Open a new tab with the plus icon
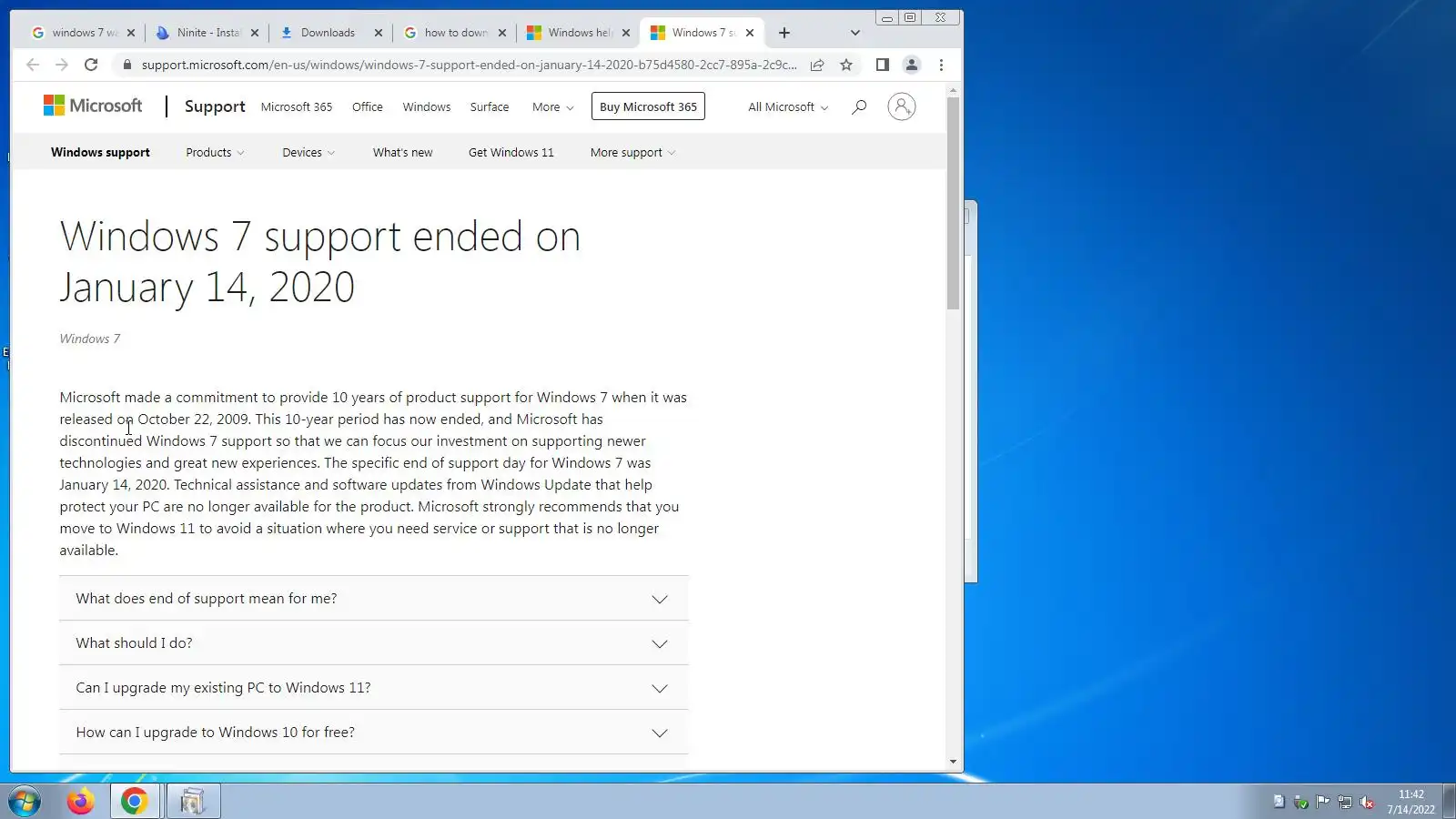The width and height of the screenshot is (1456, 819). [784, 33]
